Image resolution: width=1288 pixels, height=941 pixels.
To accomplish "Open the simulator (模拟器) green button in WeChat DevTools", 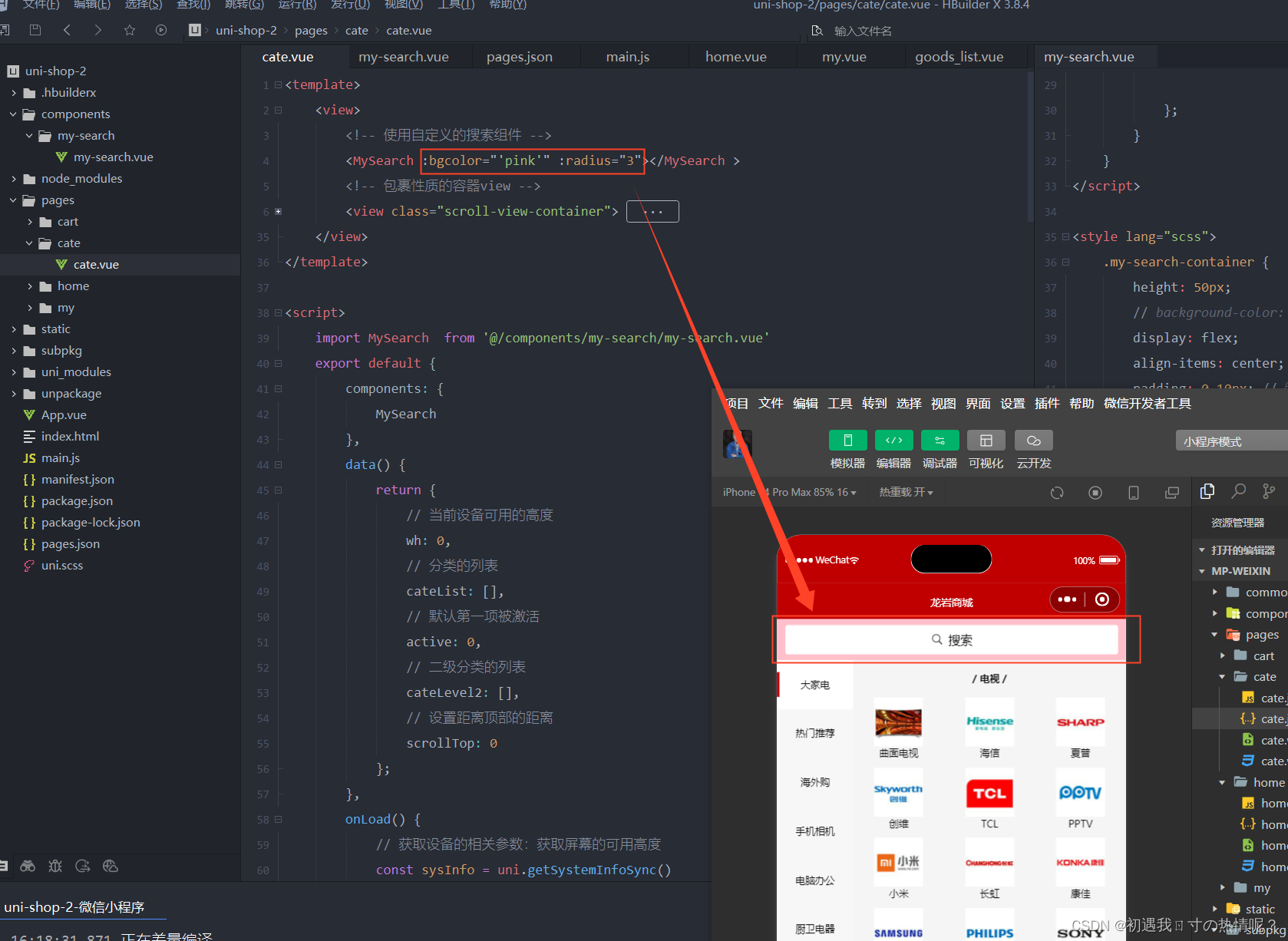I will click(x=847, y=441).
